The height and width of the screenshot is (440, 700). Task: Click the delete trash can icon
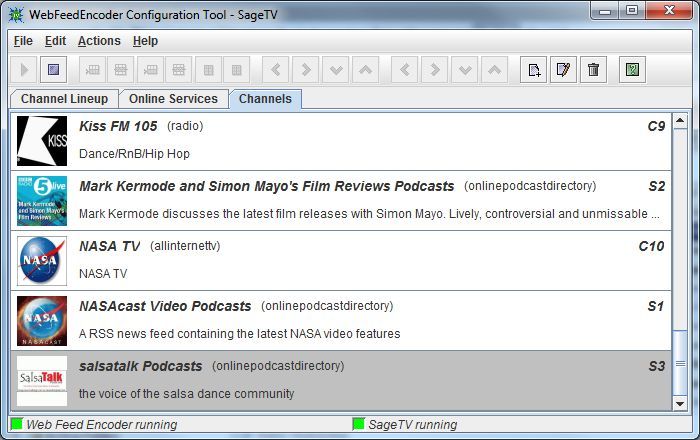593,70
